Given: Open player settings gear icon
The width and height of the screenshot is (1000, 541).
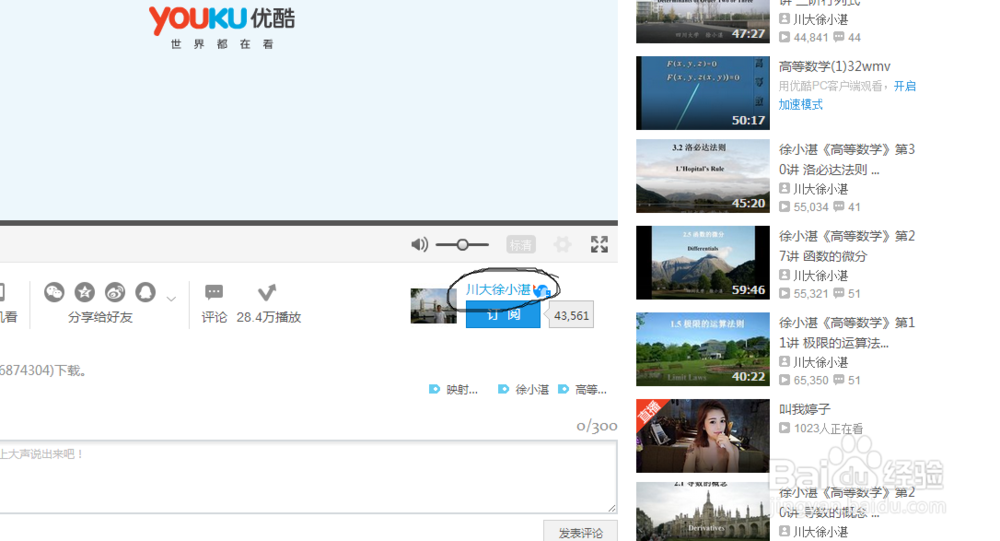Looking at the screenshot, I should coord(562,244).
